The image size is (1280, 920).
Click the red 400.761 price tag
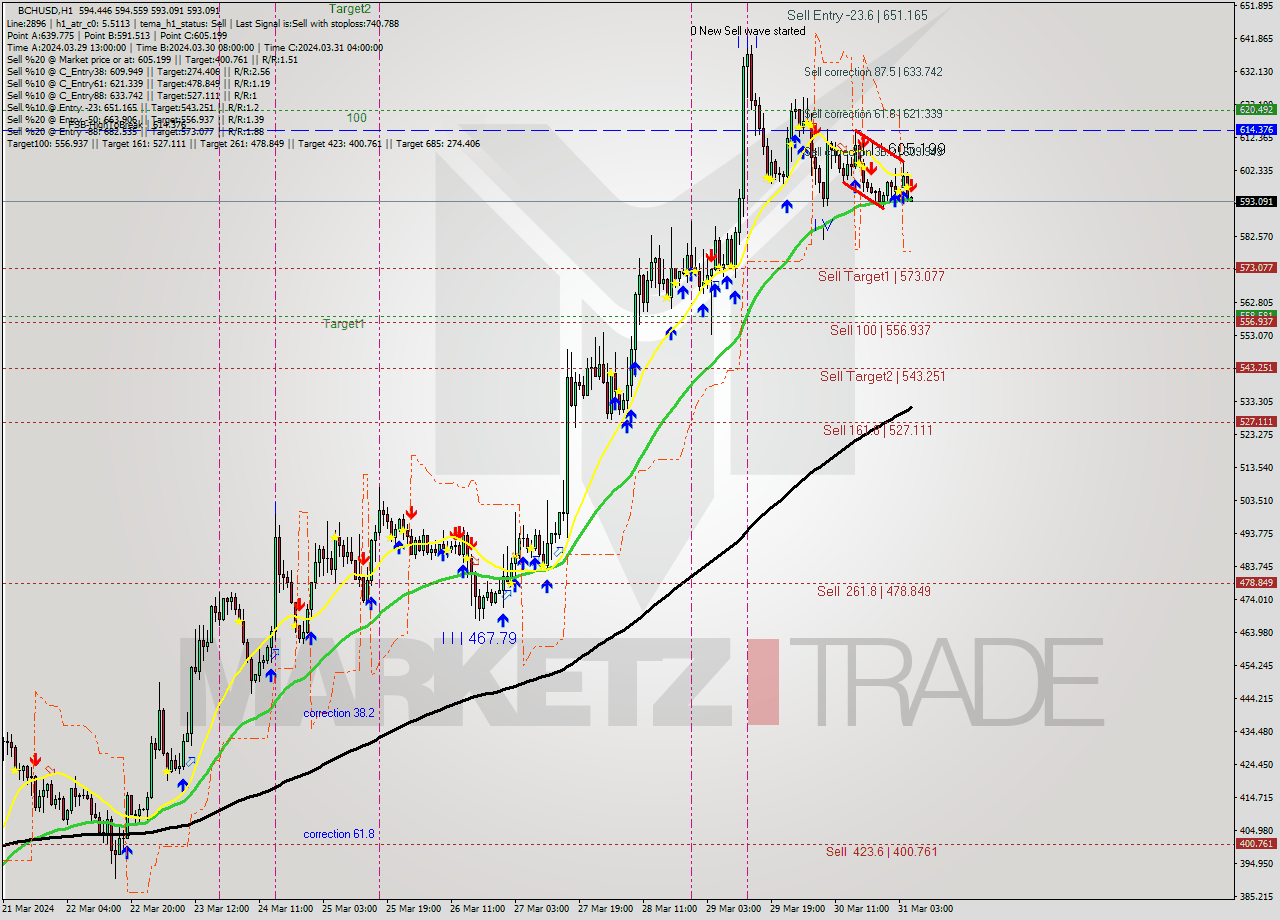click(1256, 843)
